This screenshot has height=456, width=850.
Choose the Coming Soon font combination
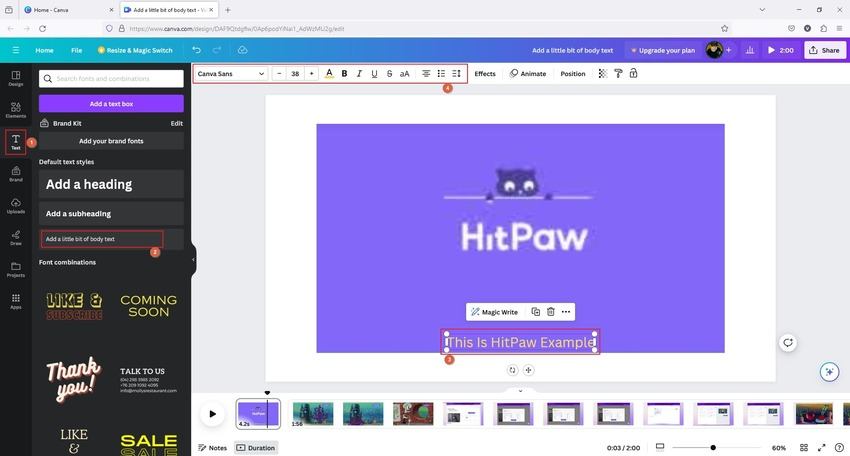coord(149,306)
